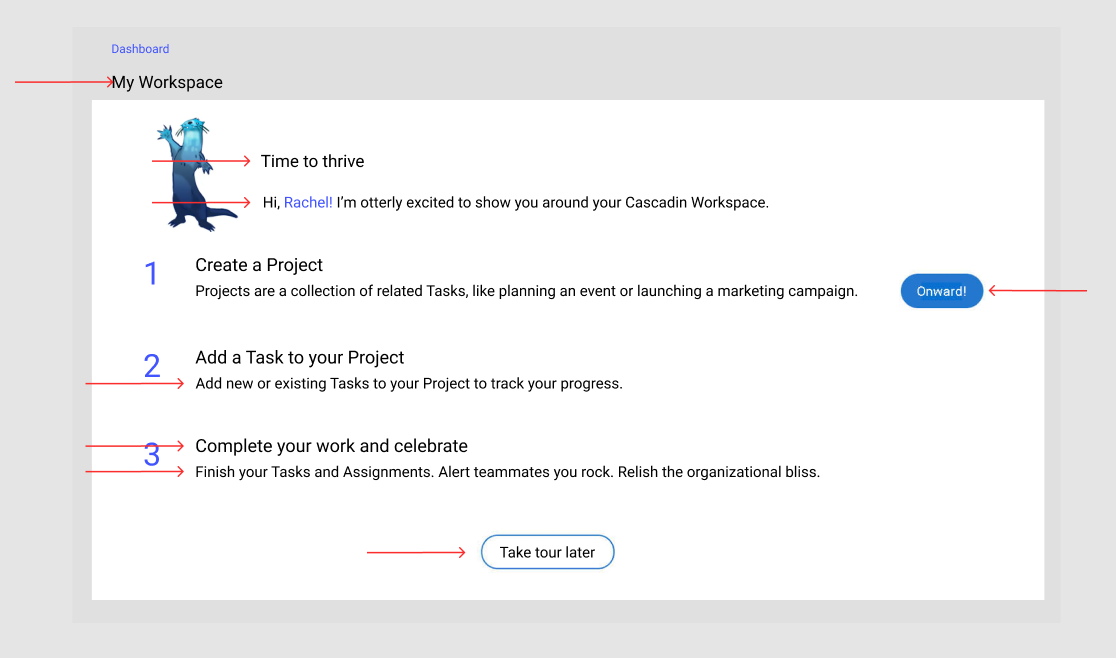1116x658 pixels.
Task: Click the Projects are a collection description text
Action: coord(527,291)
